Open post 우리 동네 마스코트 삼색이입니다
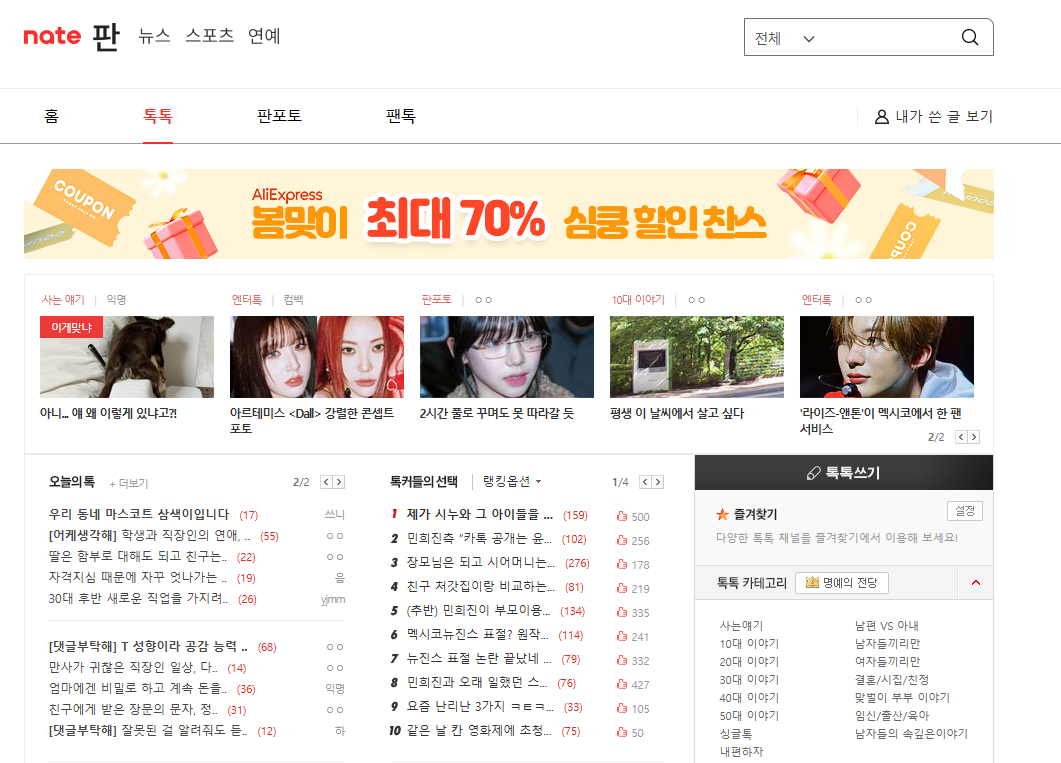 click(x=139, y=514)
